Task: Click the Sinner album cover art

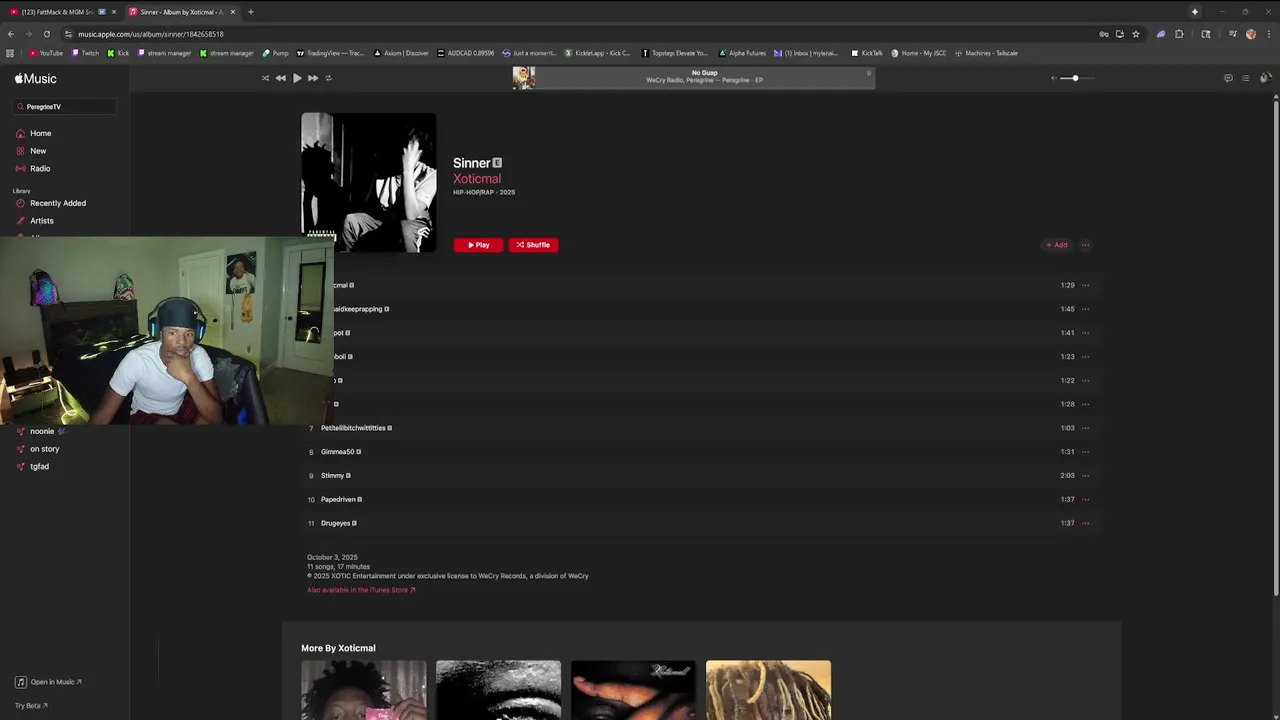Action: click(x=369, y=182)
